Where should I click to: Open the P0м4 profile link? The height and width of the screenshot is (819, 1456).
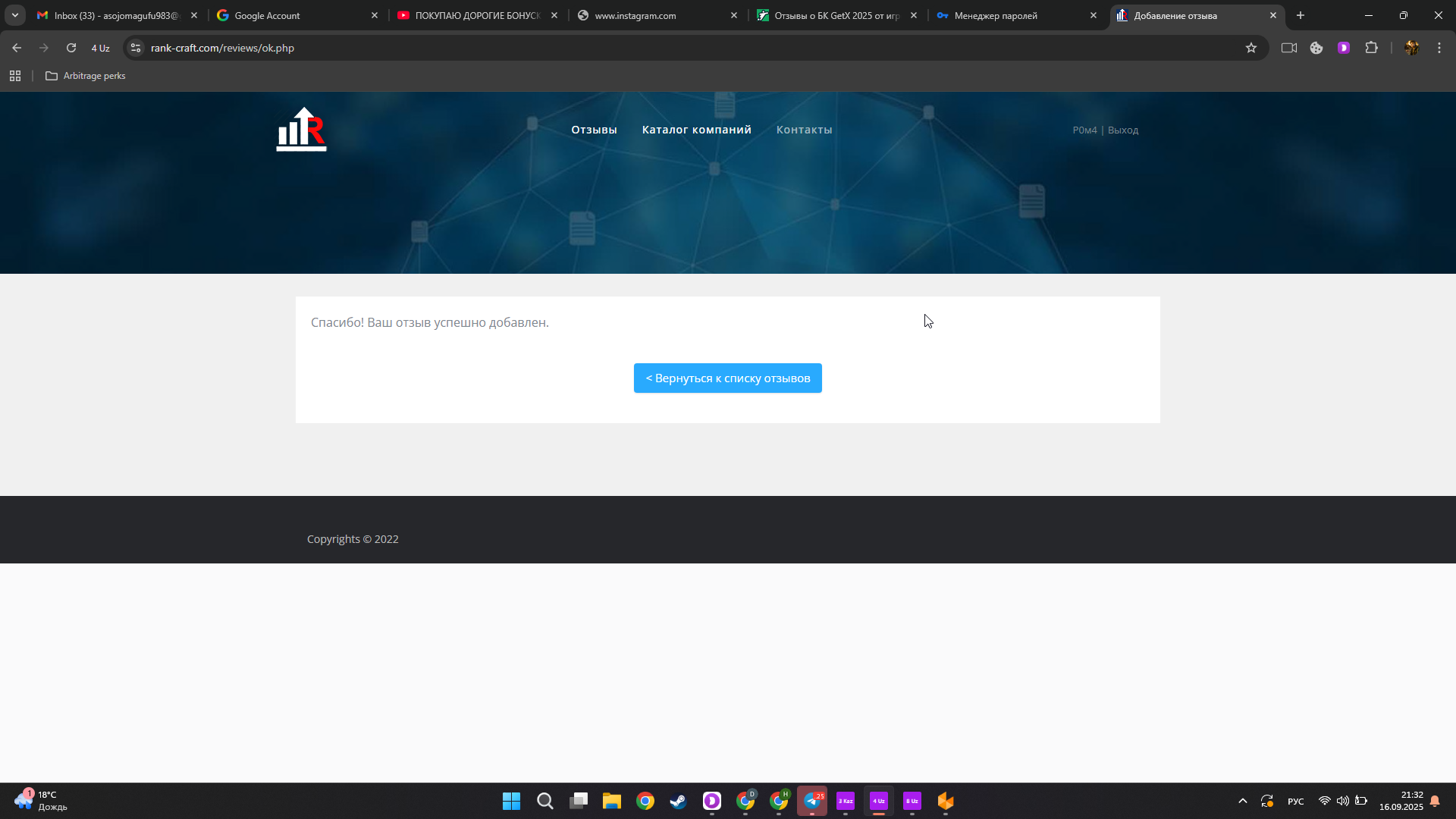(x=1084, y=130)
